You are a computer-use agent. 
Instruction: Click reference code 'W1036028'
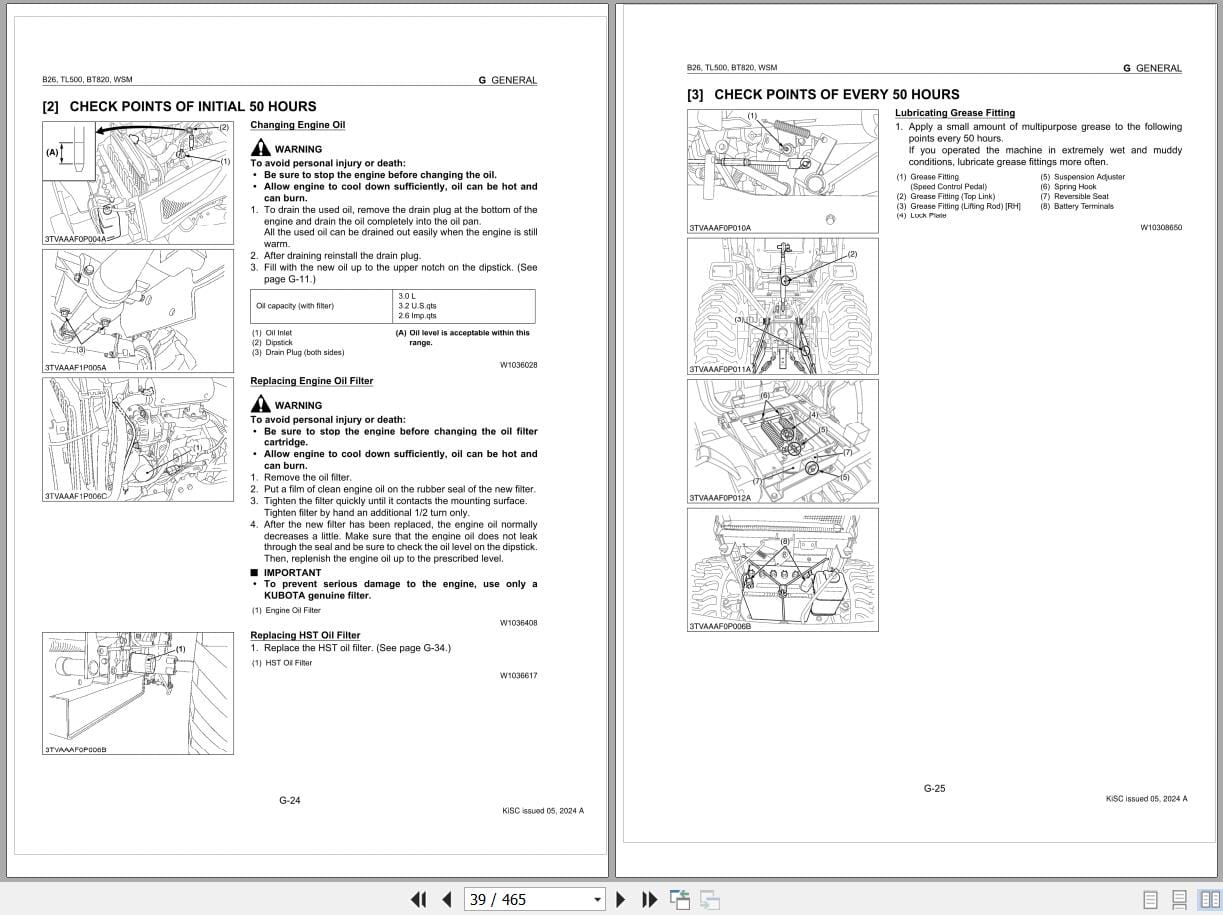[x=518, y=365]
